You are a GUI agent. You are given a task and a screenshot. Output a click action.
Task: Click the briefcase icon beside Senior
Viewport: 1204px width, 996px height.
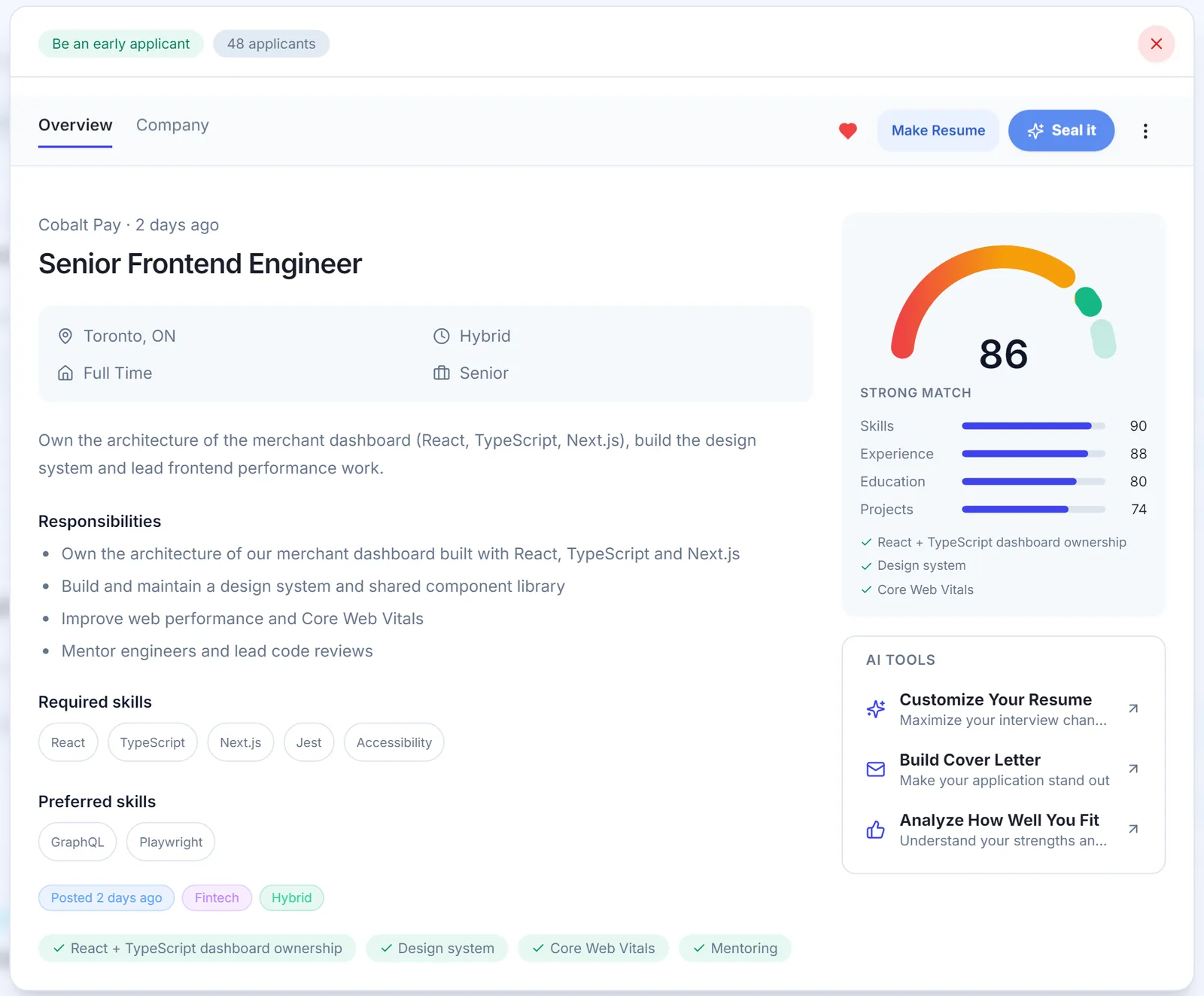(x=442, y=373)
